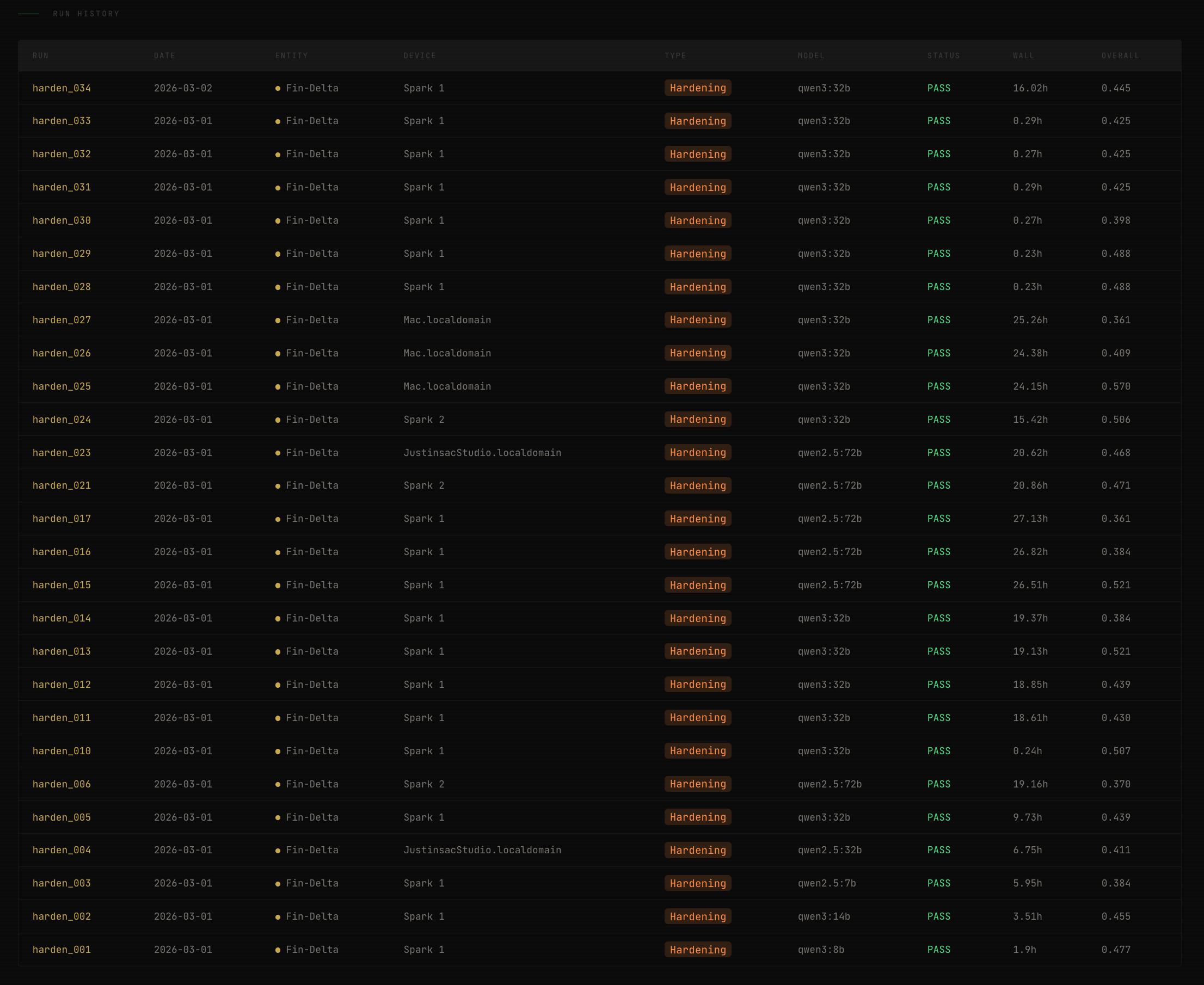Click the qwen3:14b model in harden_002
The width and height of the screenshot is (1204, 985).
824,916
